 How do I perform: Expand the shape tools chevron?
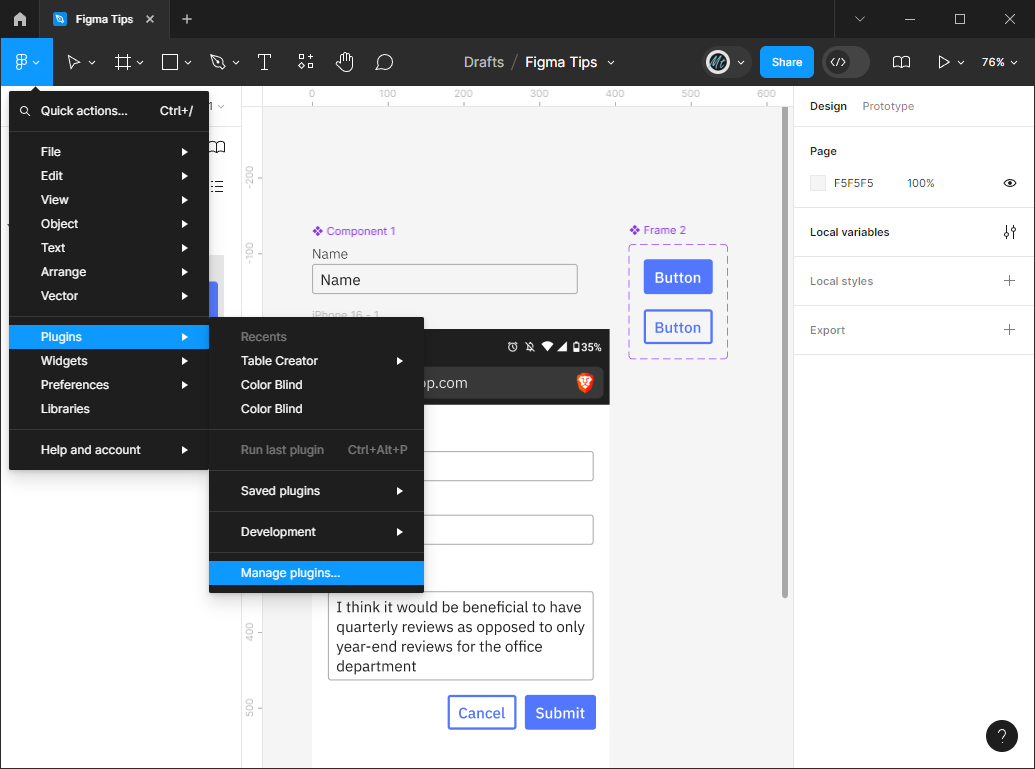click(188, 63)
